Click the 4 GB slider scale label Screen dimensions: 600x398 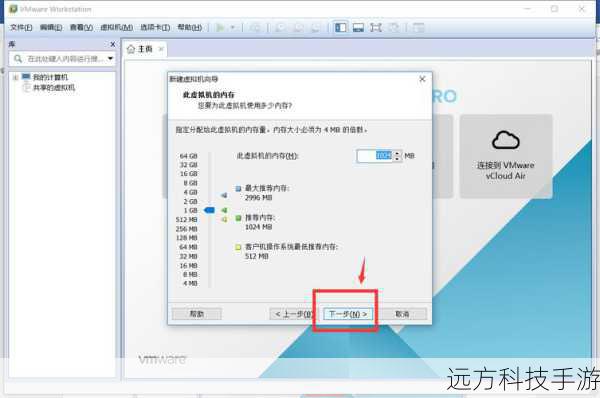pos(190,192)
